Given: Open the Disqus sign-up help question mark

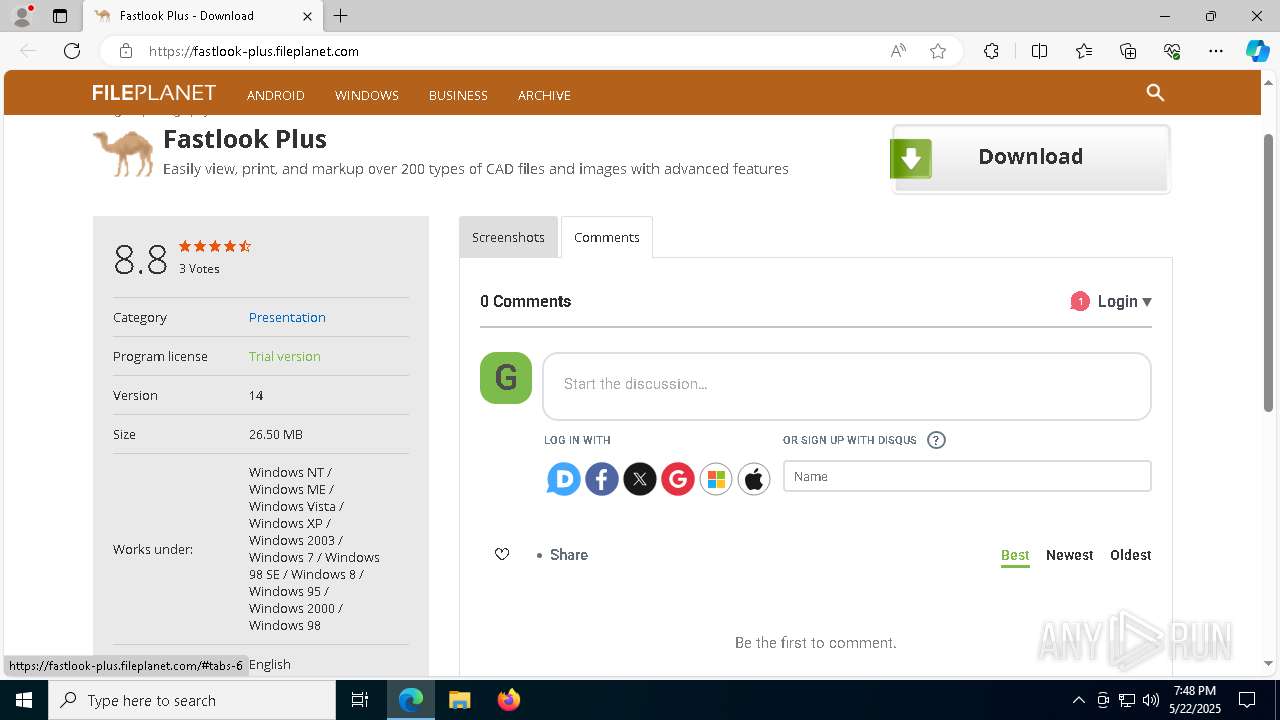Looking at the screenshot, I should [x=936, y=440].
